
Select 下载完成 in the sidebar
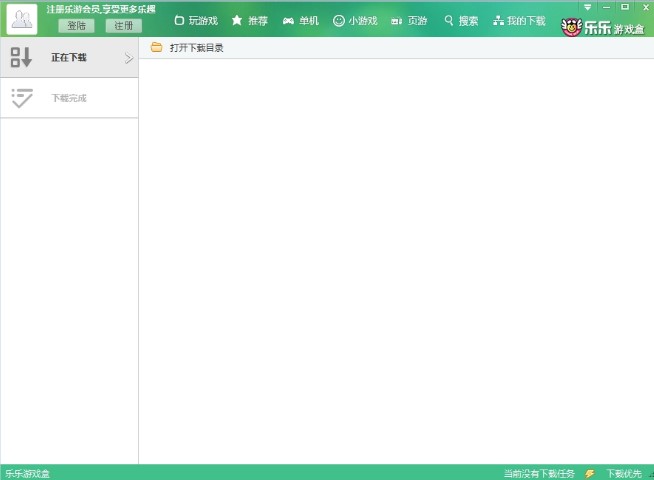[x=69, y=98]
